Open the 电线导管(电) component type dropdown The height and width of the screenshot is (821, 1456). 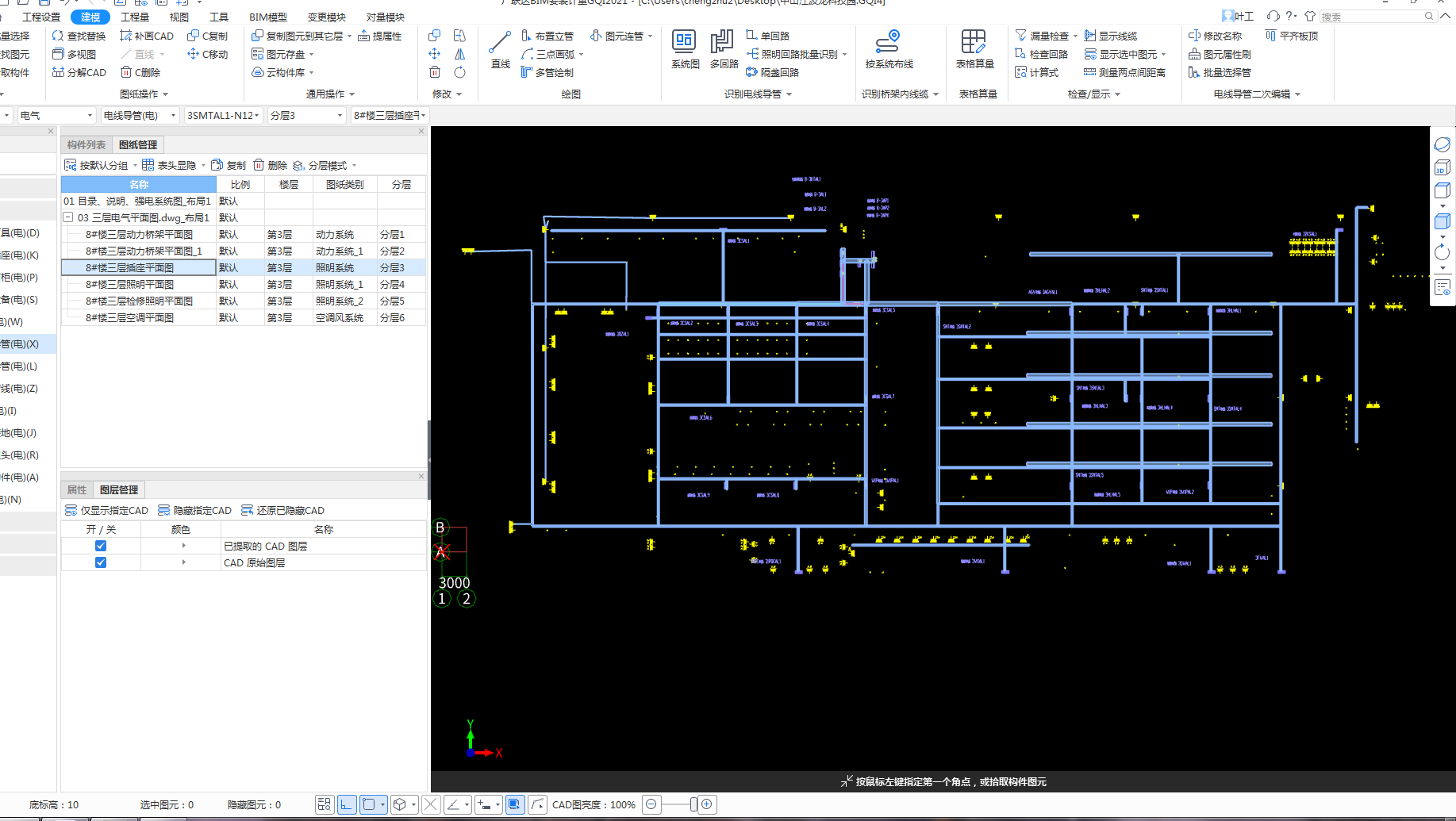[140, 115]
